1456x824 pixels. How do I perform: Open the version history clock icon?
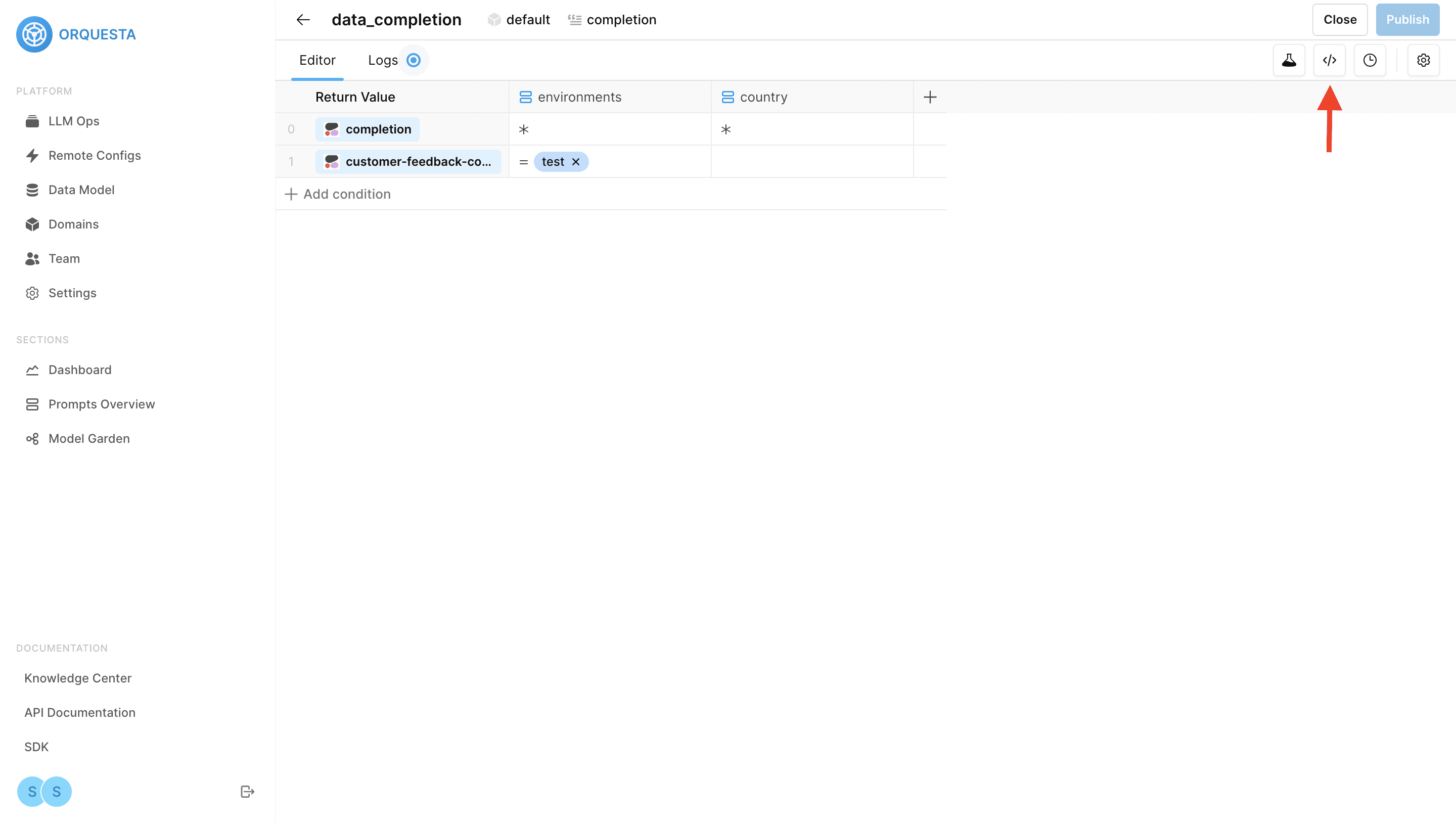click(1370, 60)
